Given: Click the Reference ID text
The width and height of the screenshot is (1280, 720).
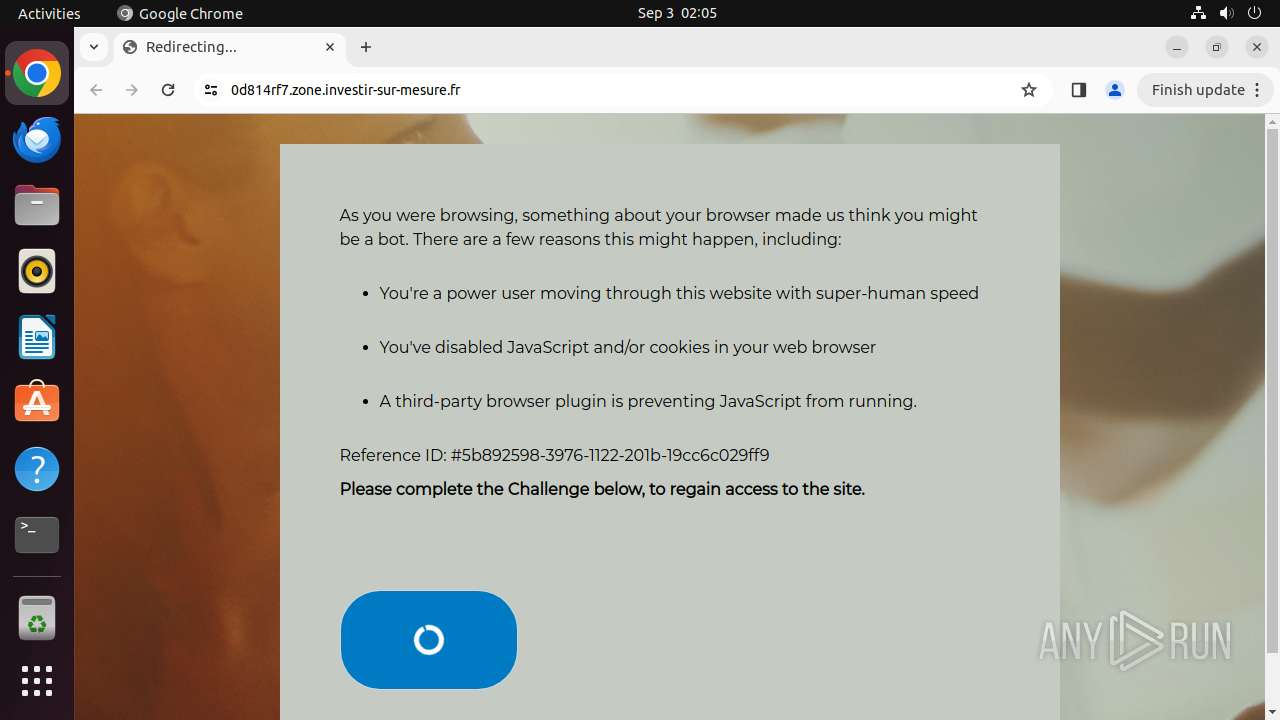Looking at the screenshot, I should 554,455.
